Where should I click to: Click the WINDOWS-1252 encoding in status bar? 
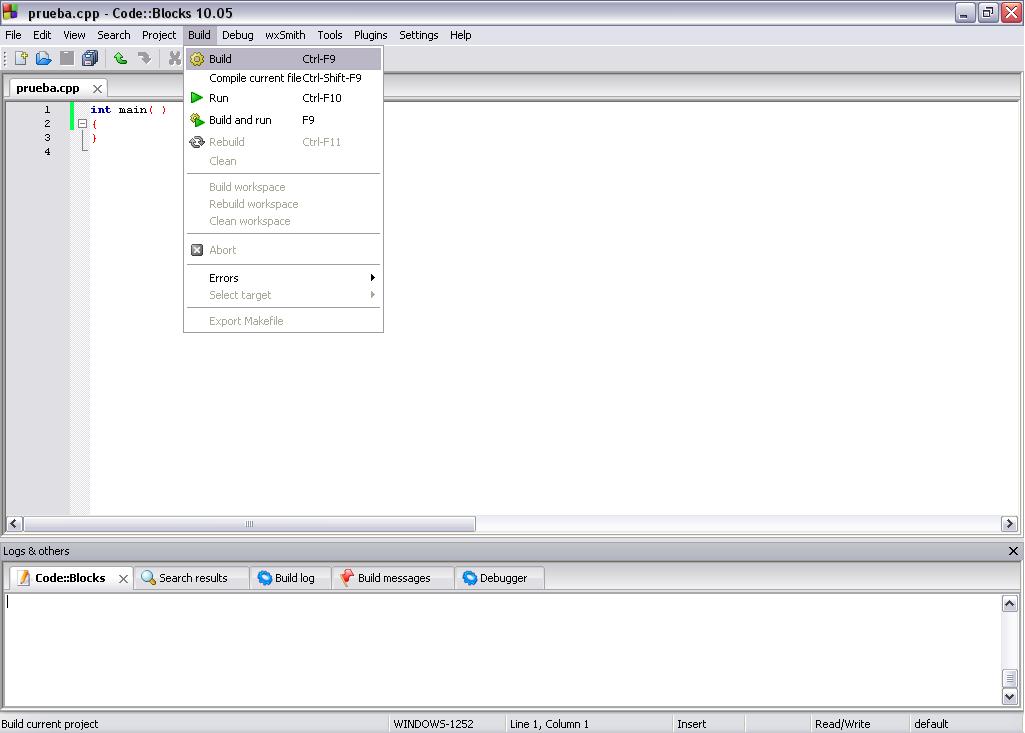[x=433, y=724]
